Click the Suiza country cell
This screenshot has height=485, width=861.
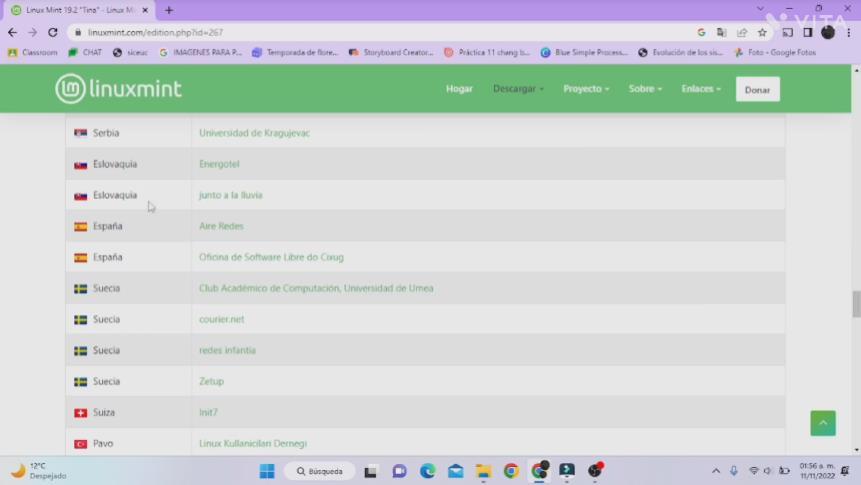(128, 412)
